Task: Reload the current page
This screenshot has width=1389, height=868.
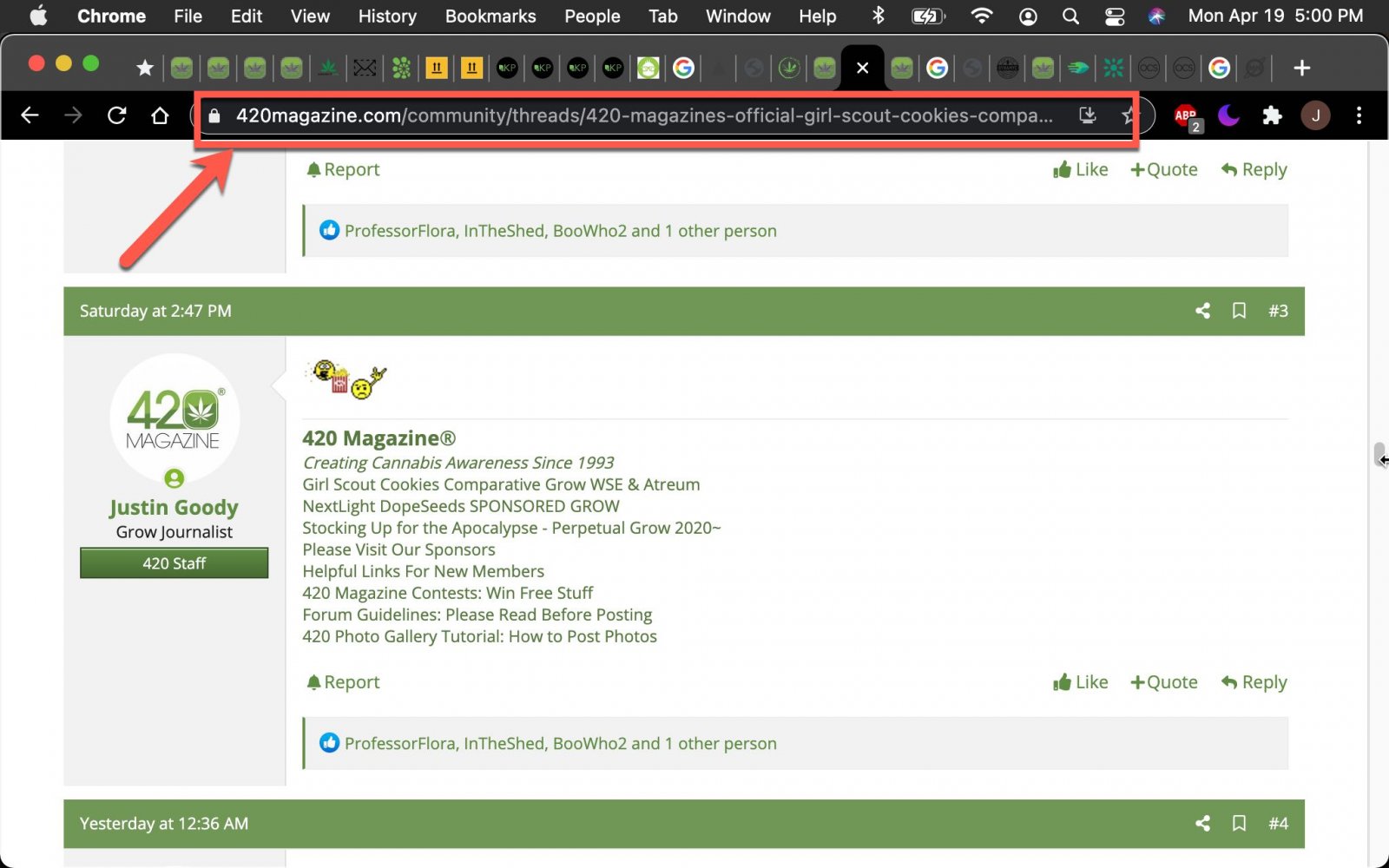Action: pos(116,115)
